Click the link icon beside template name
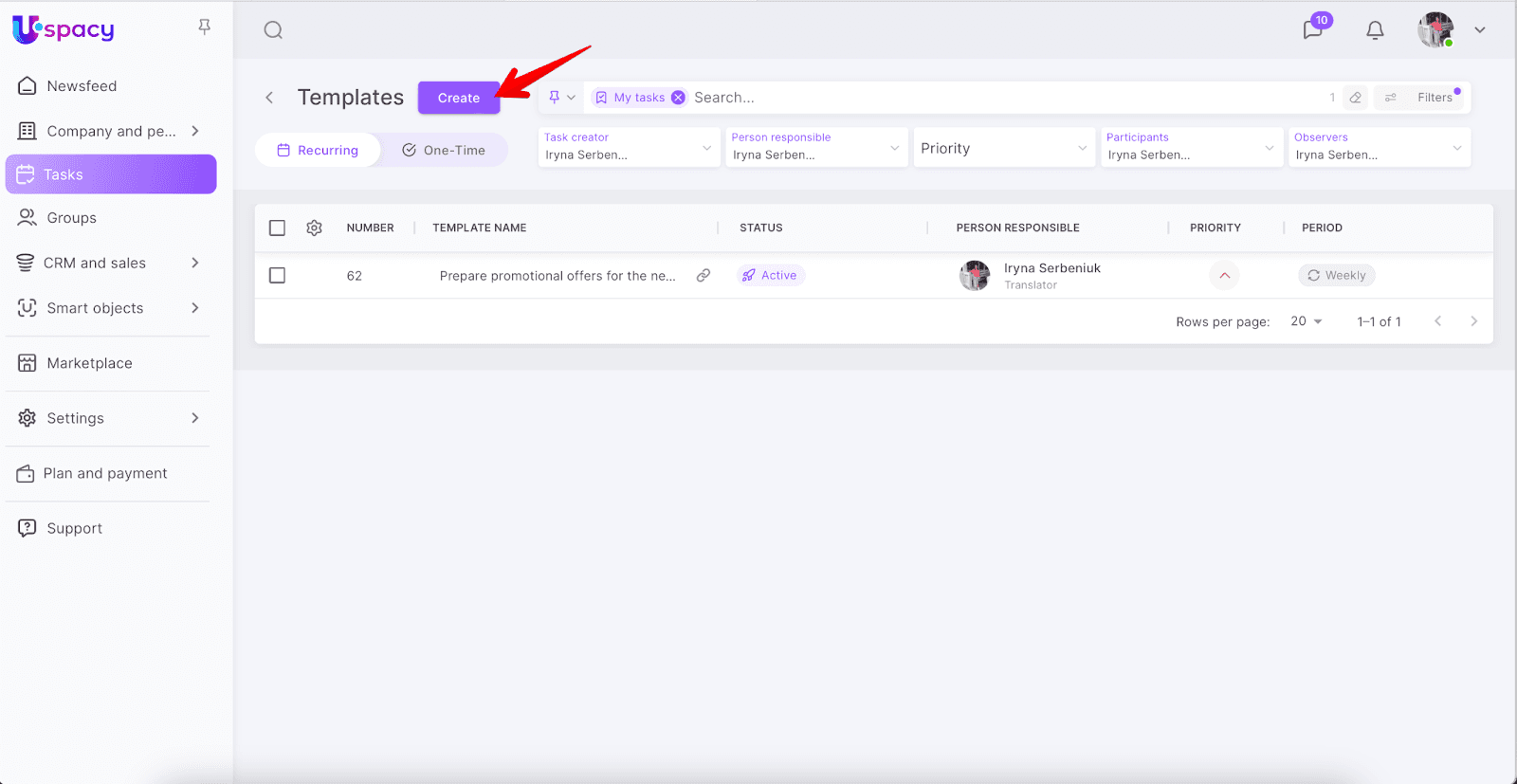This screenshot has width=1517, height=784. pyautogui.click(x=704, y=276)
